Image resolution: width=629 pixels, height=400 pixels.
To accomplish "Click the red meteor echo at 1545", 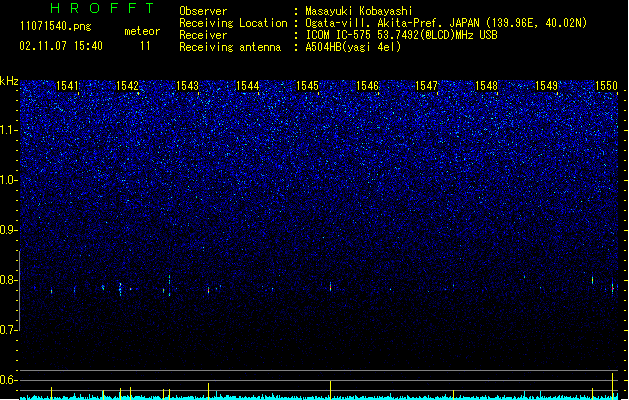I will tap(331, 286).
